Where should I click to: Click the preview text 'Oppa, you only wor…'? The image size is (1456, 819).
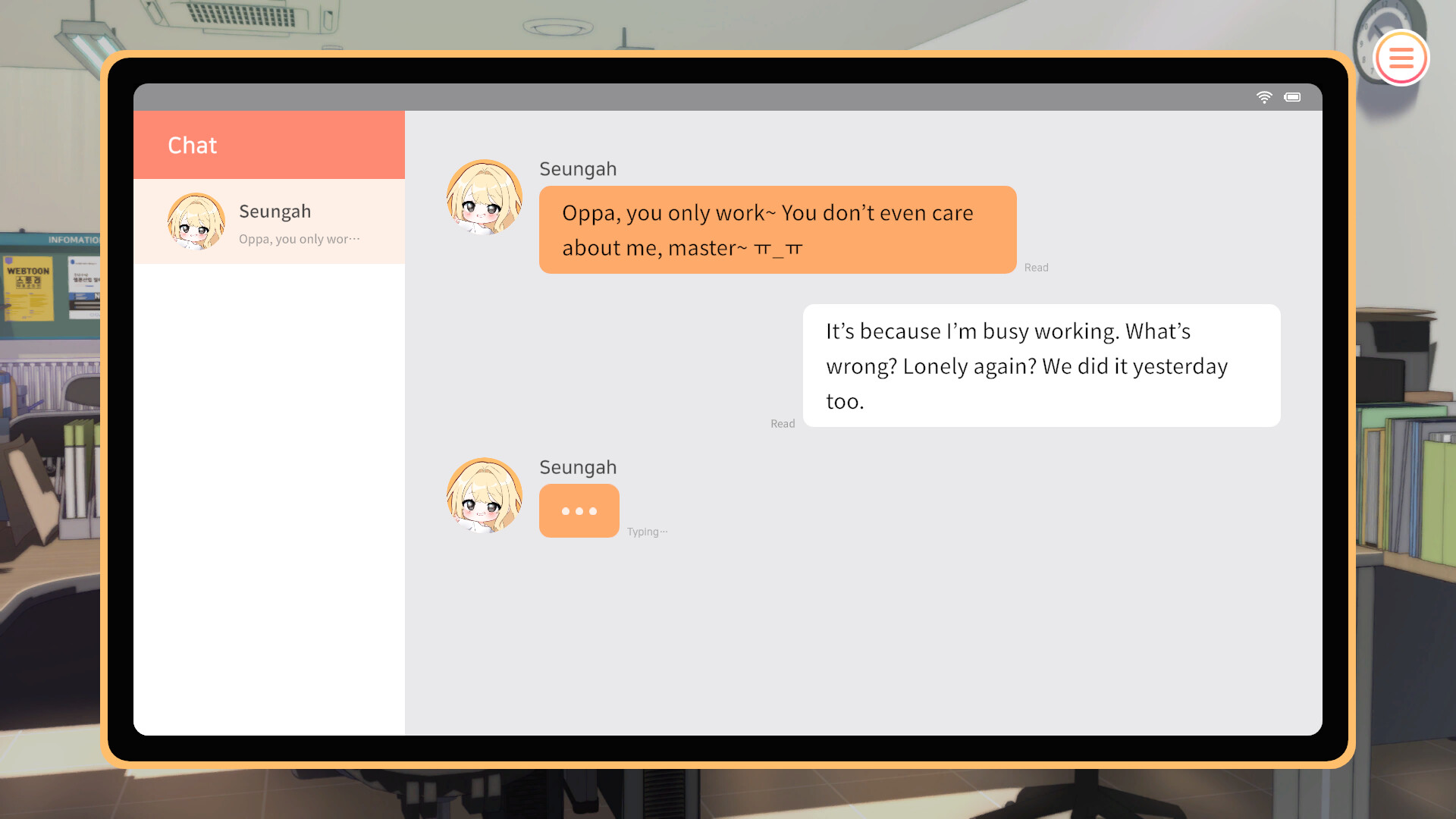coord(297,238)
